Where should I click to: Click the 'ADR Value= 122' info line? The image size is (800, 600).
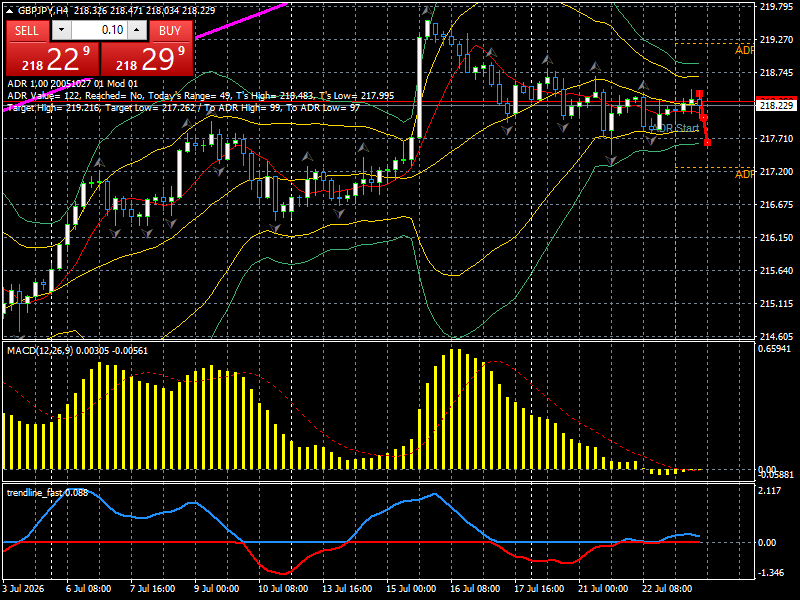tap(201, 96)
